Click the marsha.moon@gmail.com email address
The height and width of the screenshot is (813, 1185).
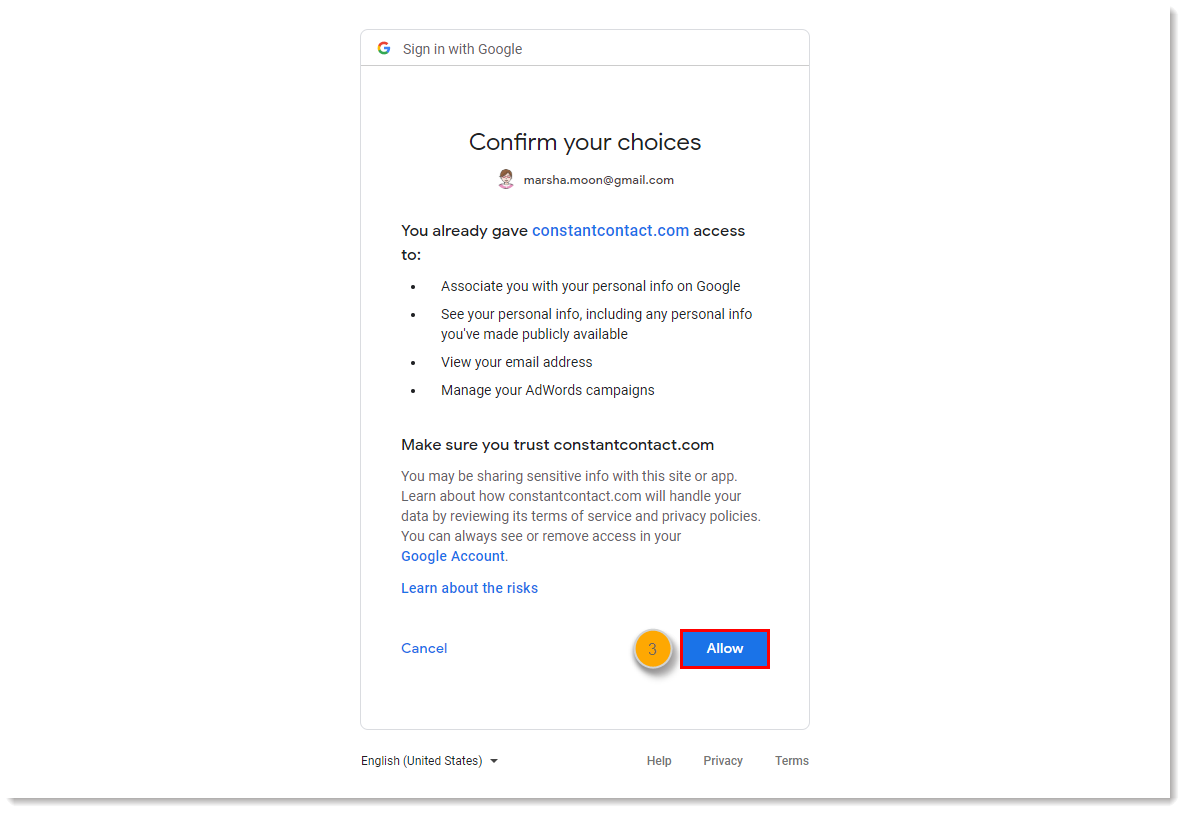click(x=599, y=180)
